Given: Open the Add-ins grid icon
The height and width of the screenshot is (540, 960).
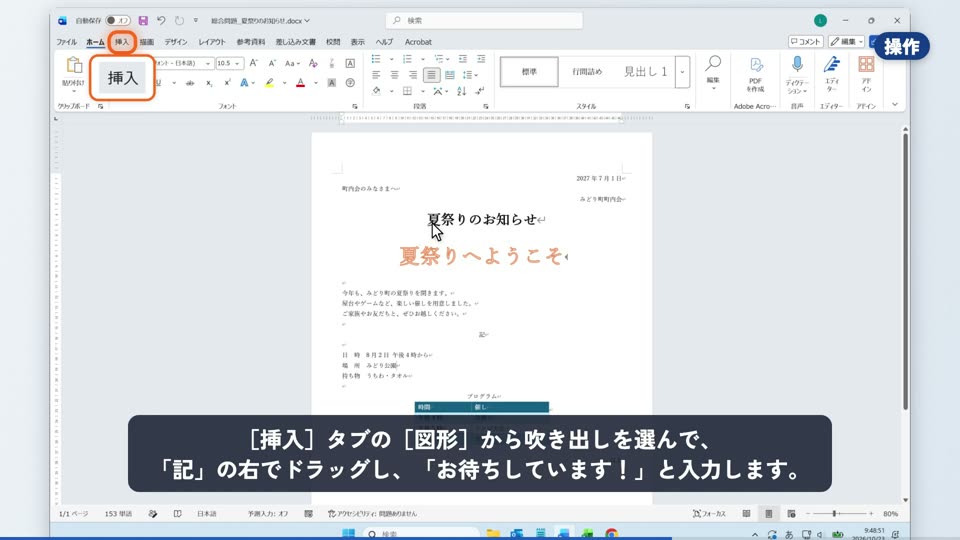Looking at the screenshot, I should (x=866, y=64).
